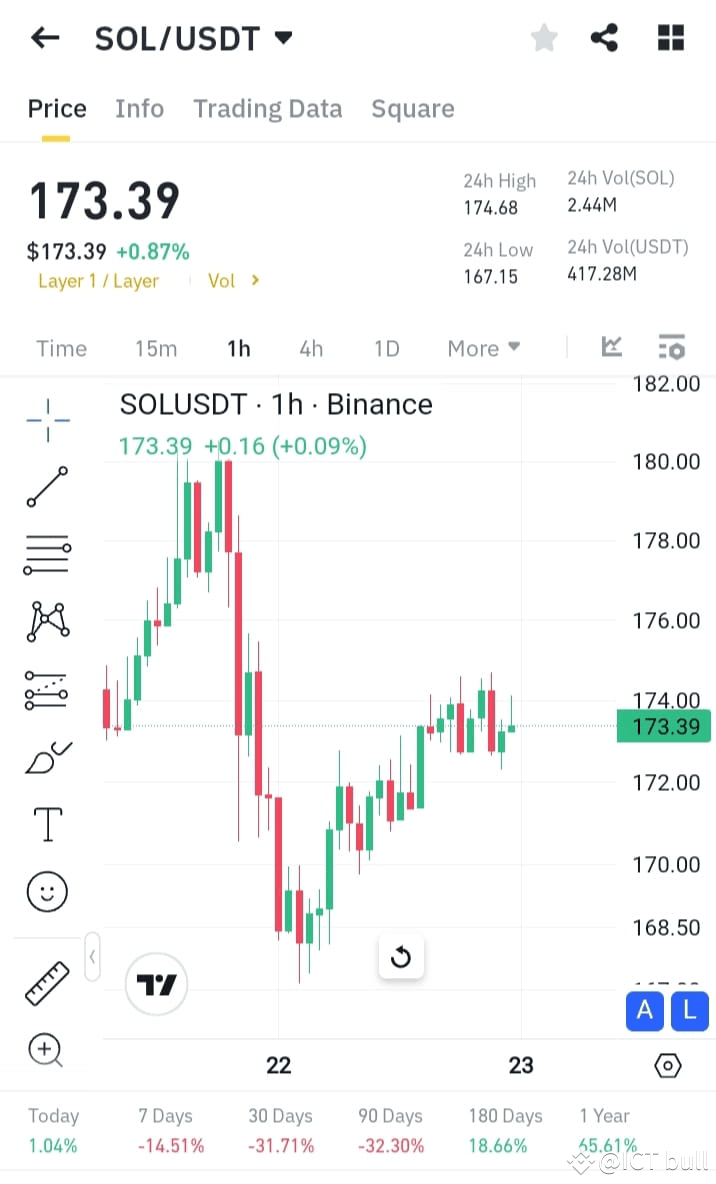The width and height of the screenshot is (716, 1184).
Task: Select the crosshair tool in drawing sidebar
Action: [47, 420]
